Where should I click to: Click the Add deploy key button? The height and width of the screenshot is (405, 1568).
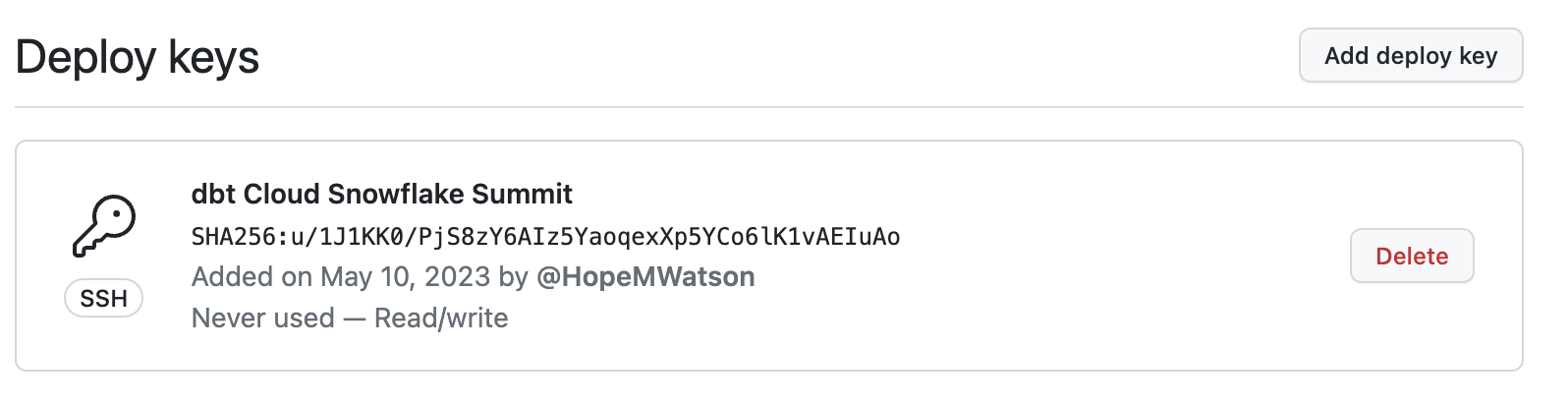(1410, 56)
